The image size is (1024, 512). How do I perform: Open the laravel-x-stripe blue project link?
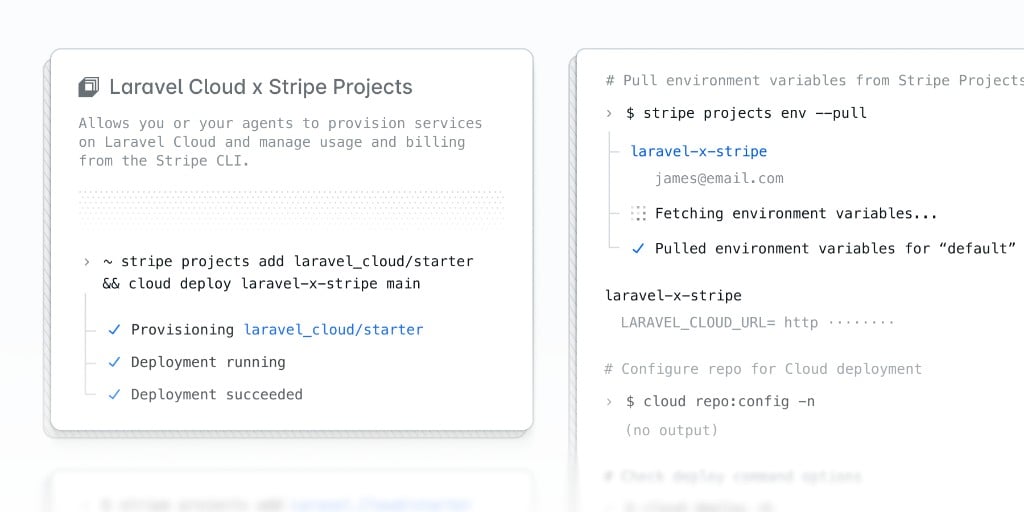[x=699, y=152]
